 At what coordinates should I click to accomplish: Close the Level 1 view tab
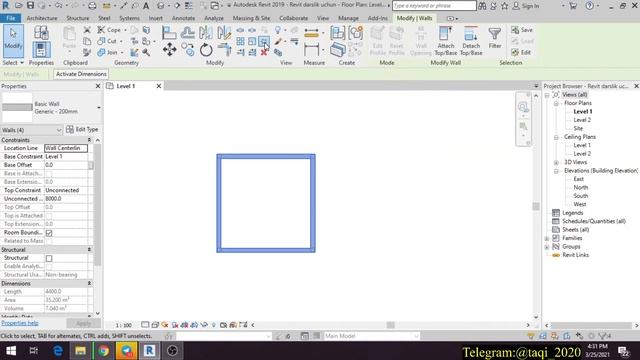[159, 86]
